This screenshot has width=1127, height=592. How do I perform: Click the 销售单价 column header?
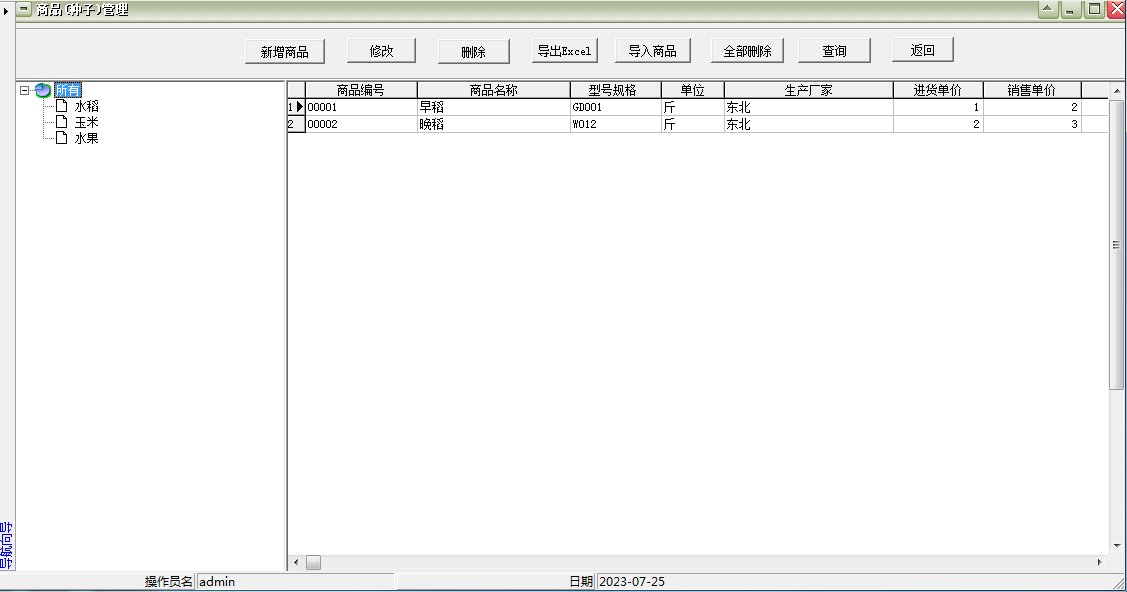[1032, 90]
